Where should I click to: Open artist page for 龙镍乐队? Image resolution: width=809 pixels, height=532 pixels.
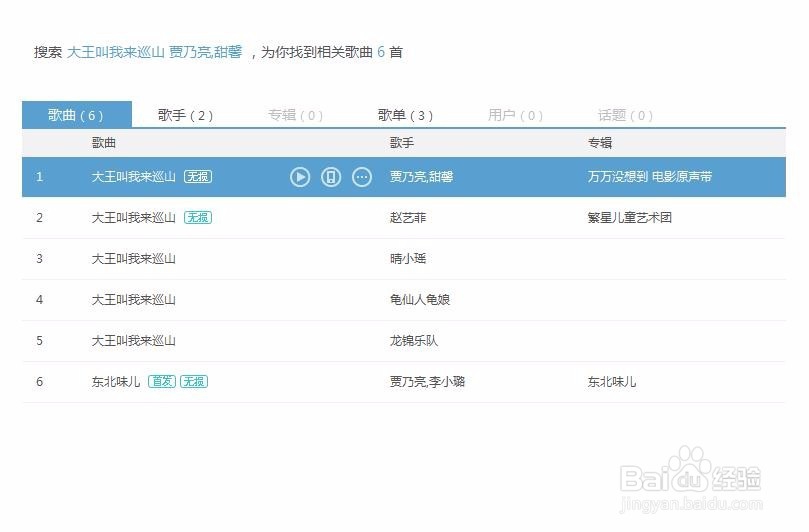(414, 341)
